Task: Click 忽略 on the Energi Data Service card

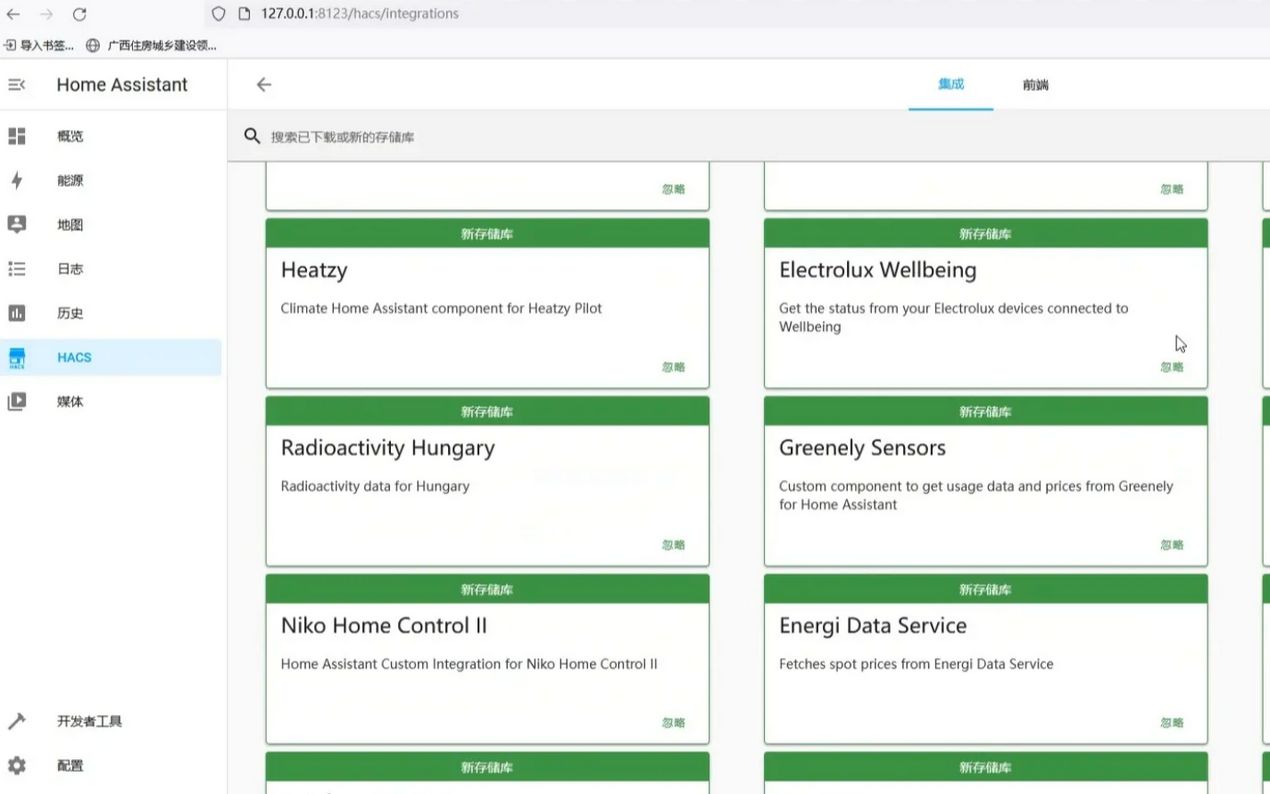Action: click(x=1172, y=723)
